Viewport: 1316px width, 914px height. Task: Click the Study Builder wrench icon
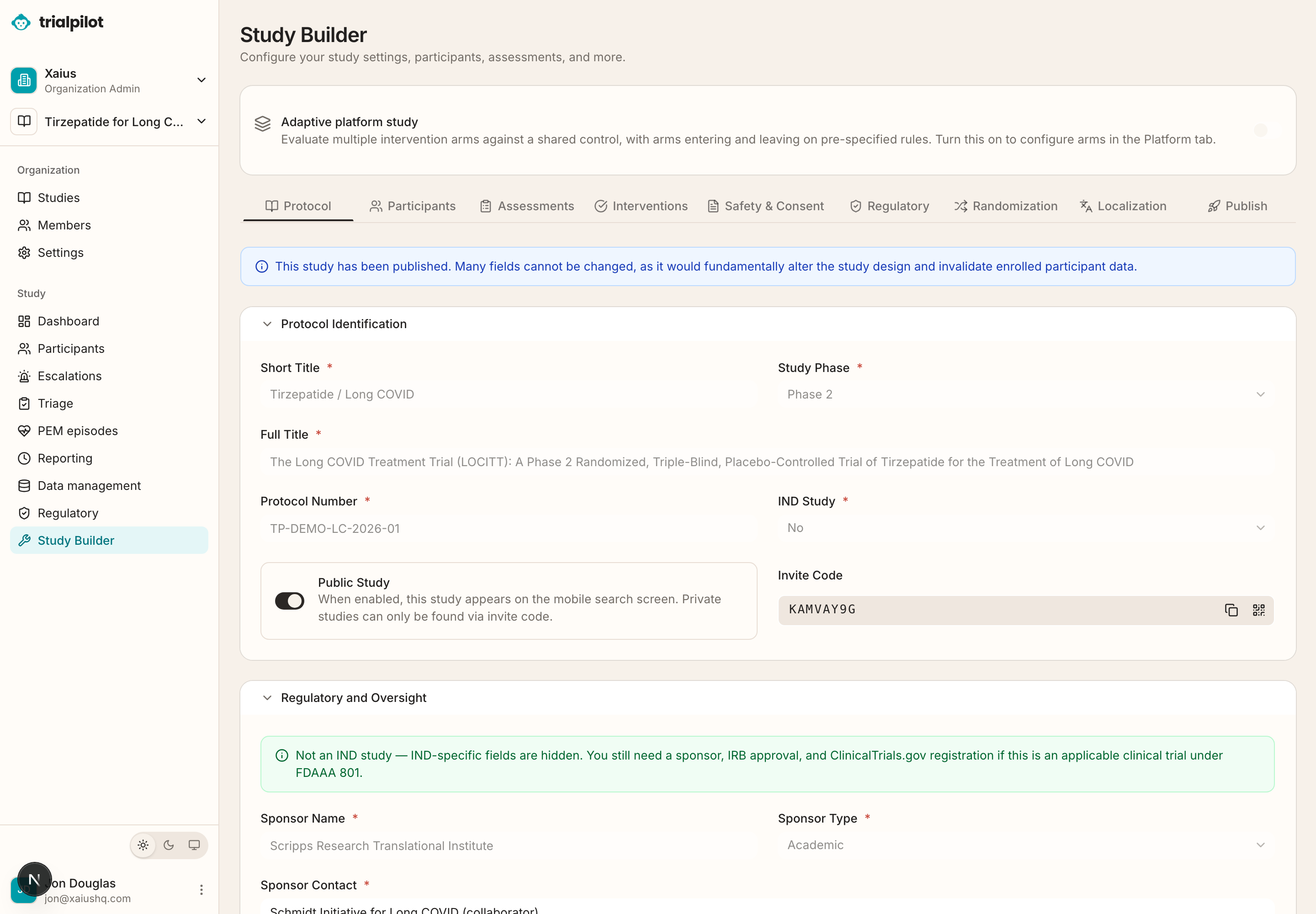tap(24, 541)
